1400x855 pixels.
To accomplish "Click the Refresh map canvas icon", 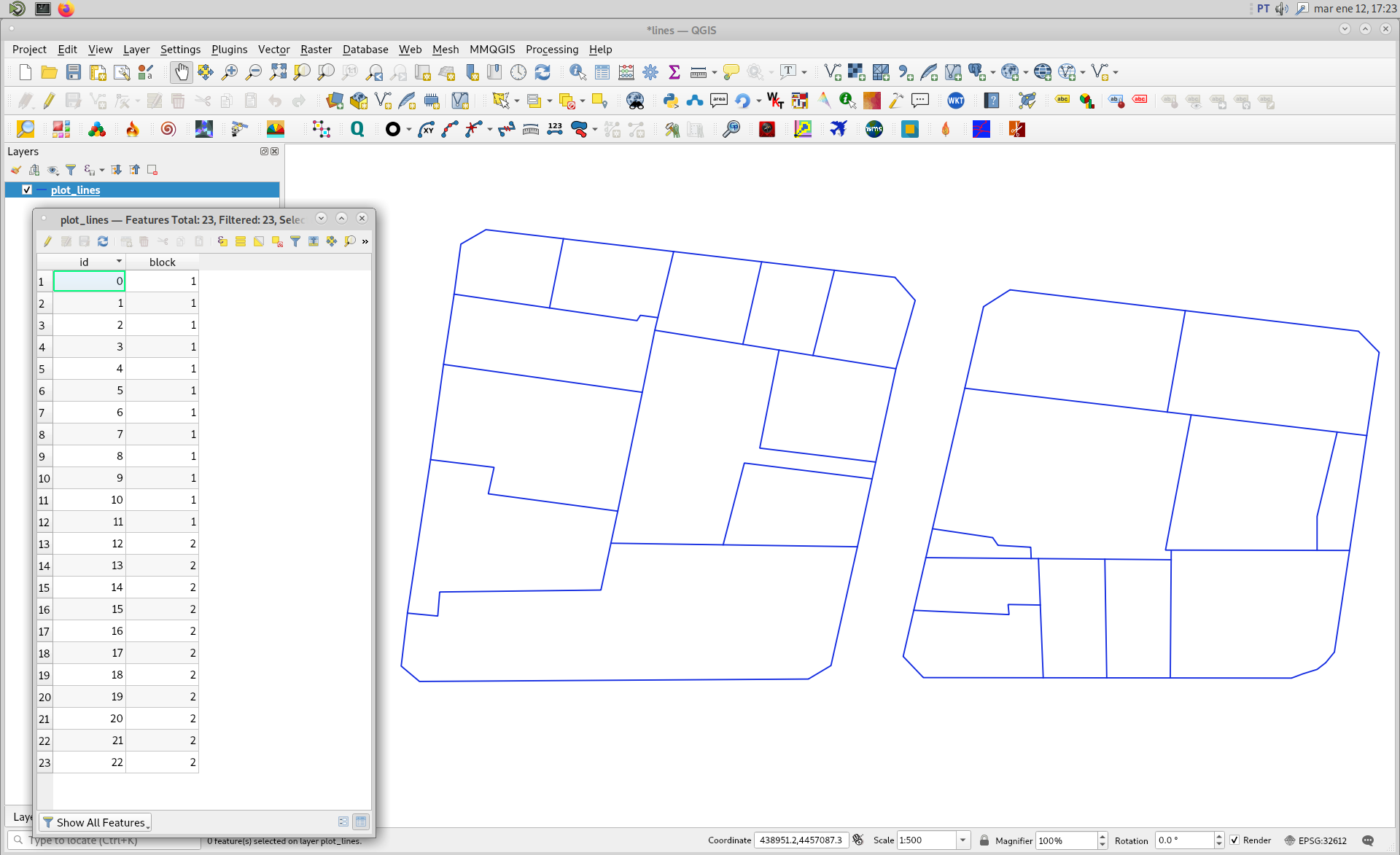I will click(x=542, y=72).
